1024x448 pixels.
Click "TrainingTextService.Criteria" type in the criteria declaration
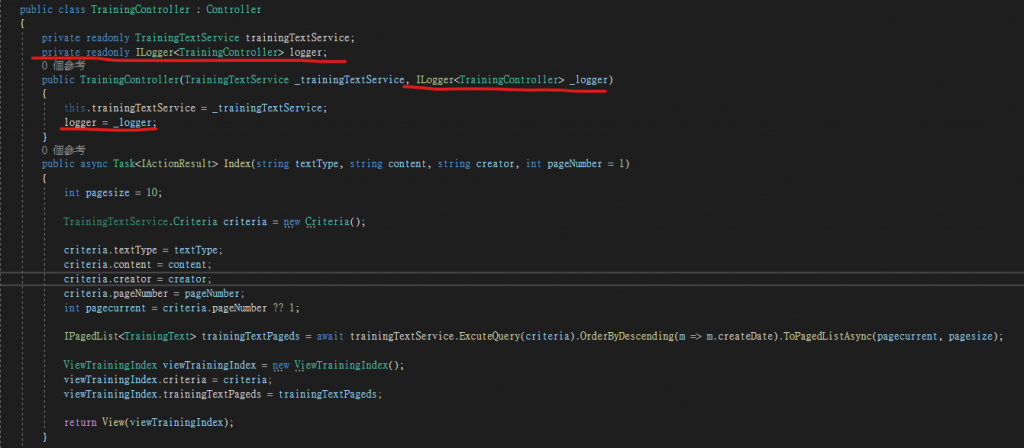click(x=140, y=221)
